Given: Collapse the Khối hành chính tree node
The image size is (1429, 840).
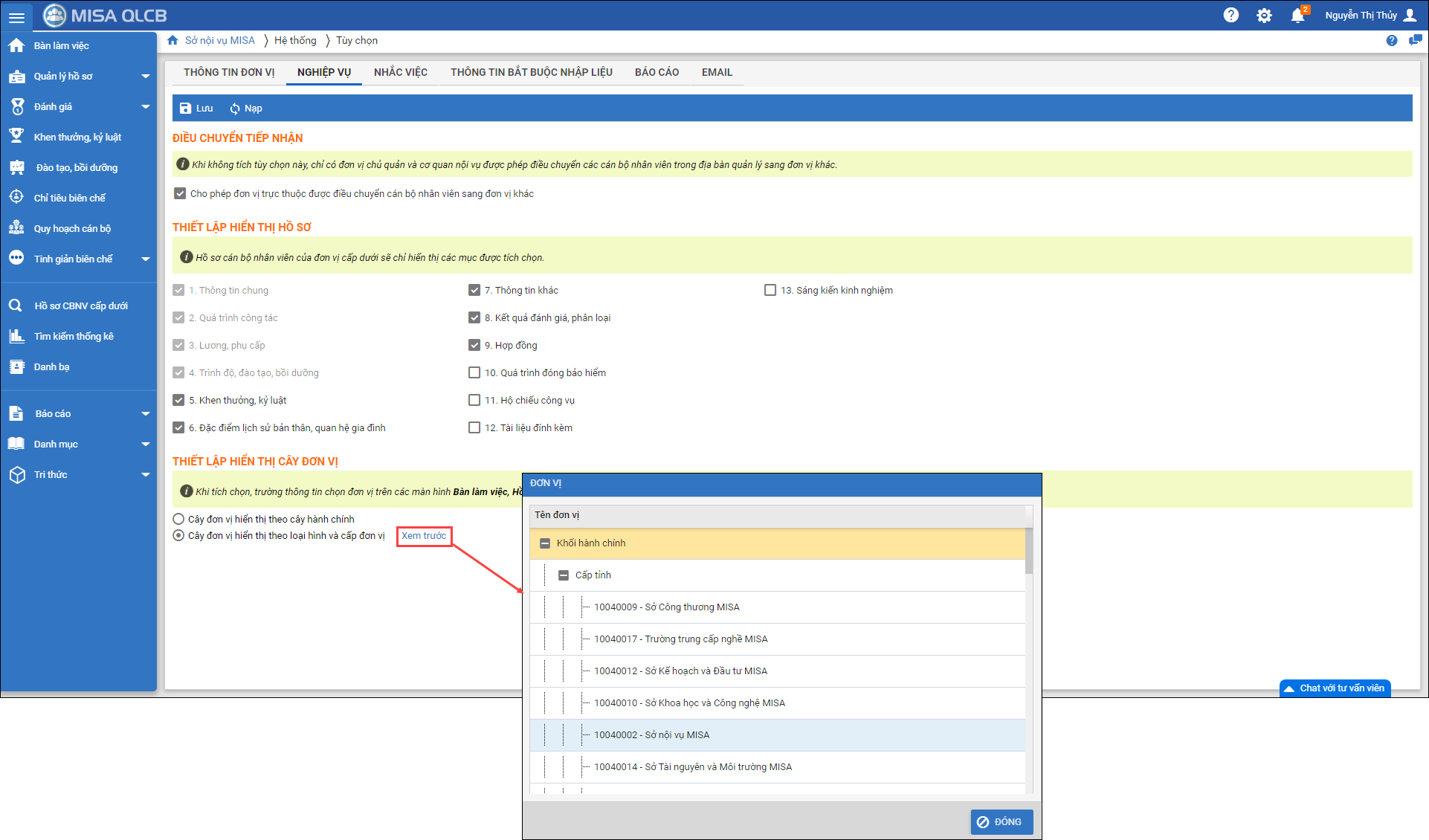Looking at the screenshot, I should pyautogui.click(x=545, y=543).
